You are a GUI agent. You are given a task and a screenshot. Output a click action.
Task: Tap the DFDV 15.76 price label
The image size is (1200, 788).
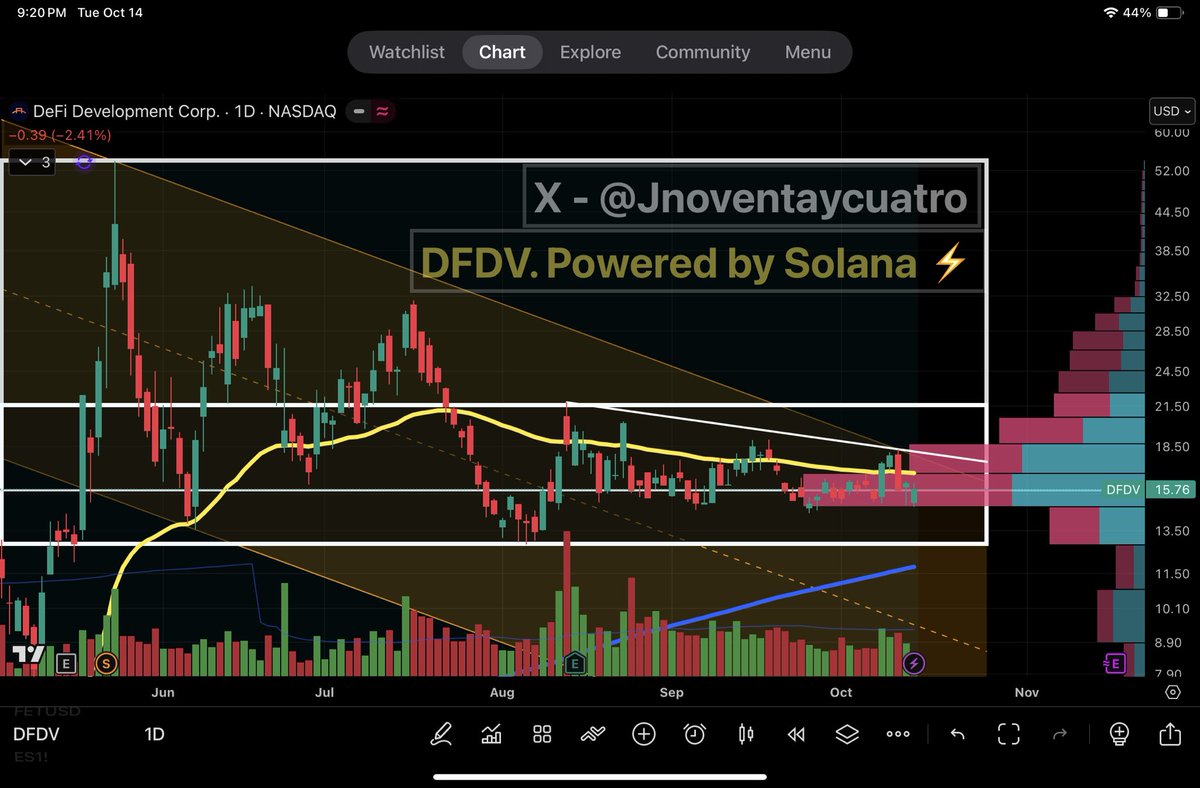(x=1147, y=490)
